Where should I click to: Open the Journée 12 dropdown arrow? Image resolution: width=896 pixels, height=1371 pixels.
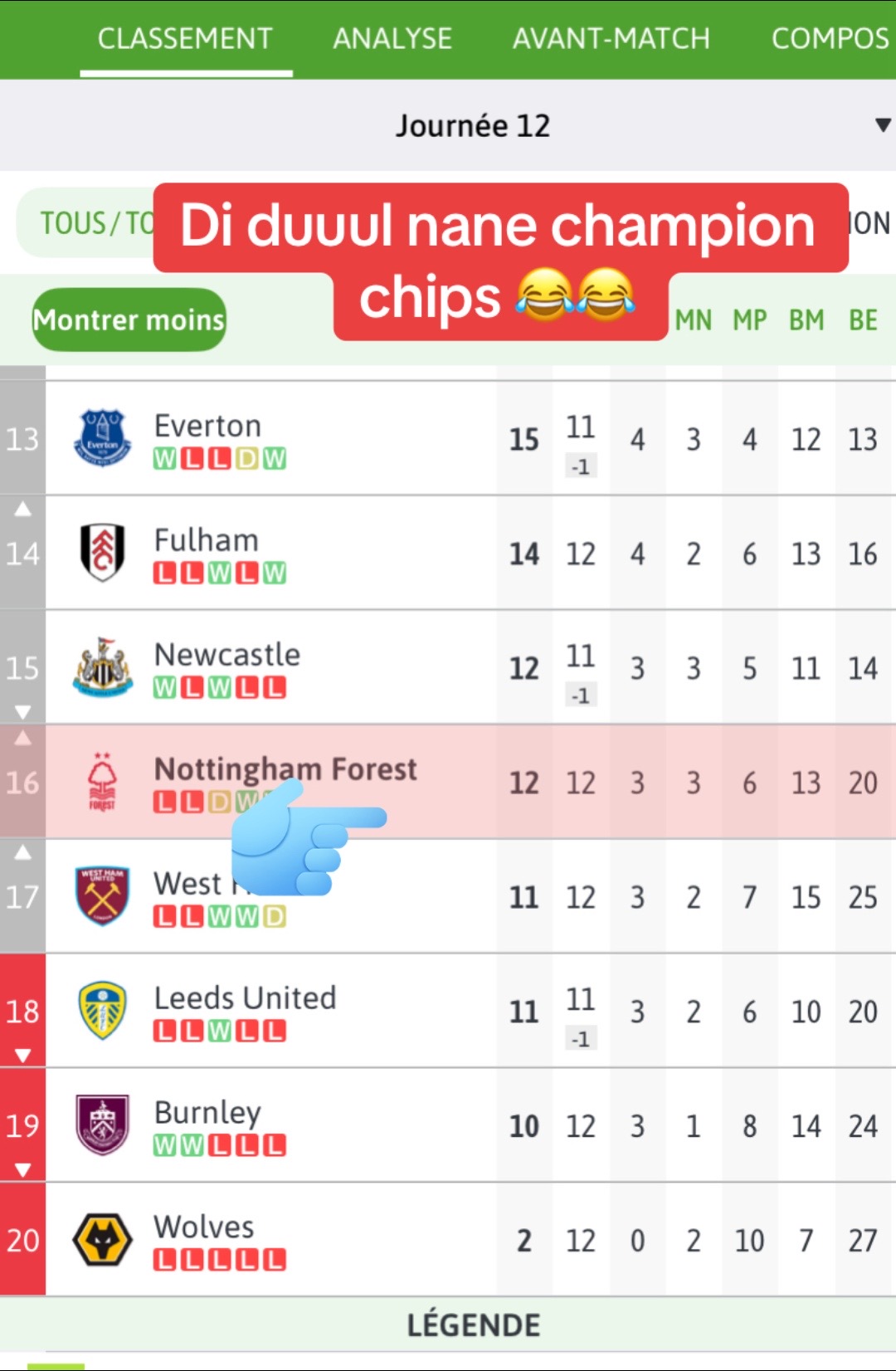(x=883, y=125)
